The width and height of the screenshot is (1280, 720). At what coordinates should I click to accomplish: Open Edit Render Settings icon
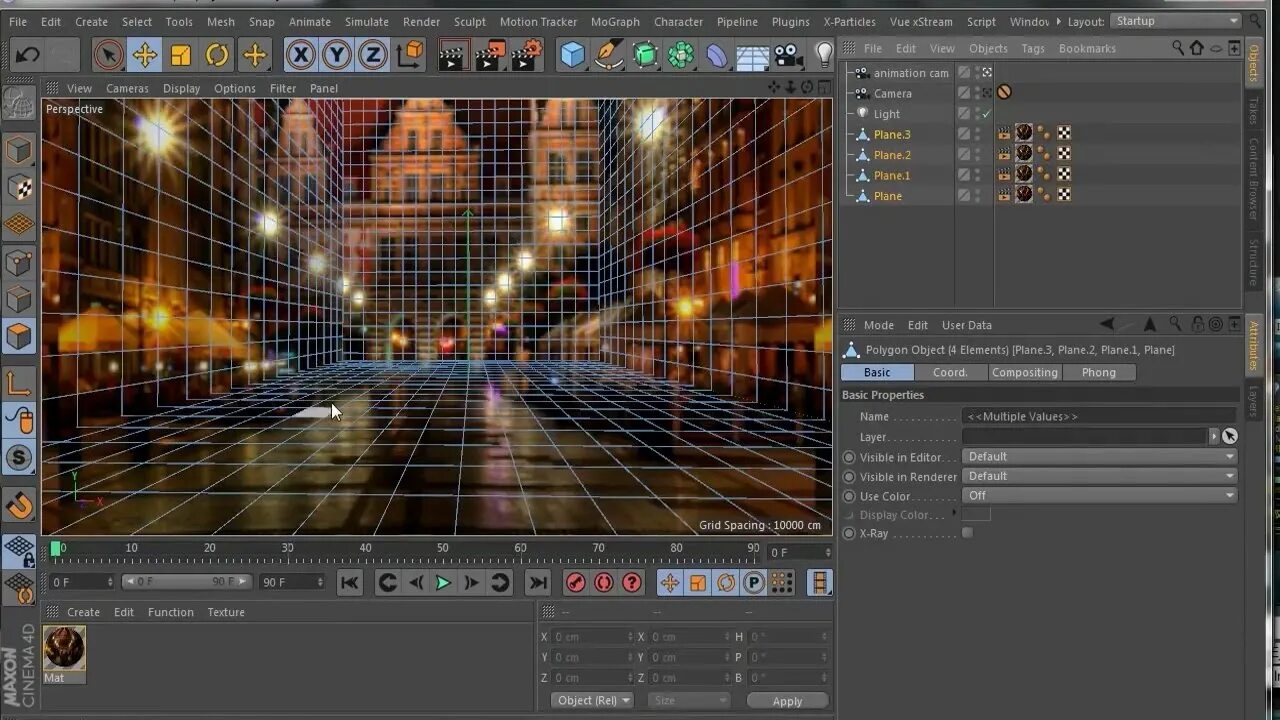click(527, 55)
